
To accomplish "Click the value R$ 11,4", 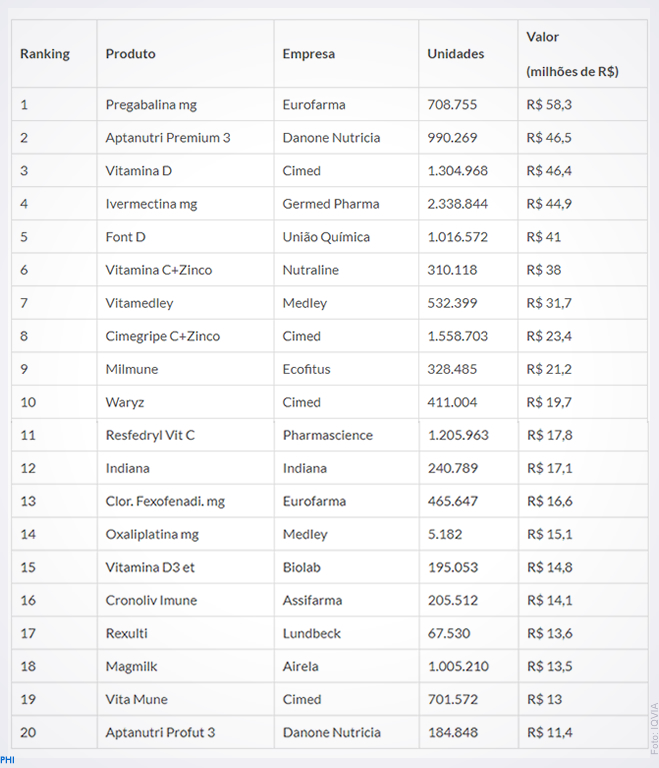I will coord(550,732).
